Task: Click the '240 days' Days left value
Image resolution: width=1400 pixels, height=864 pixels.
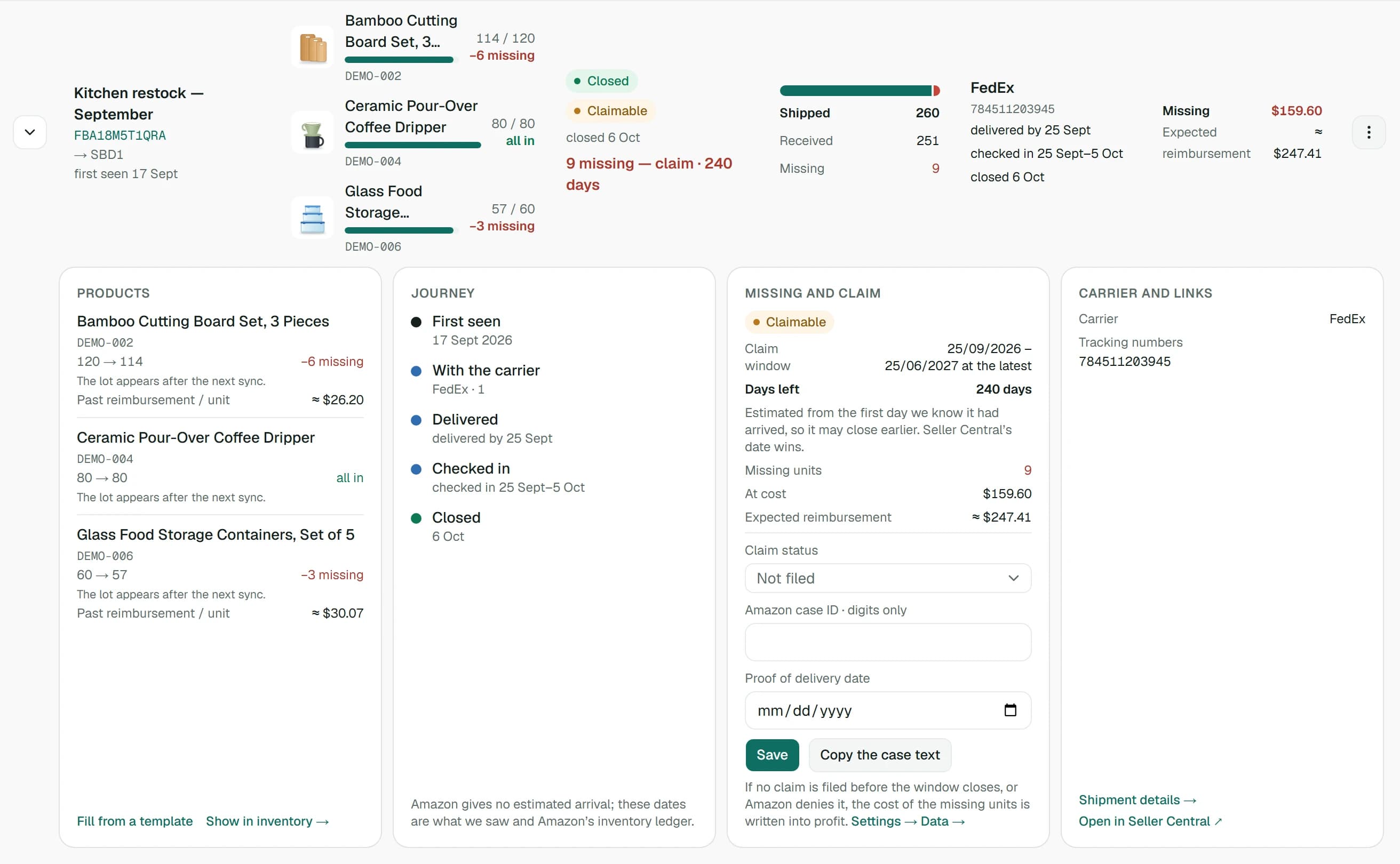Action: [x=1003, y=390]
